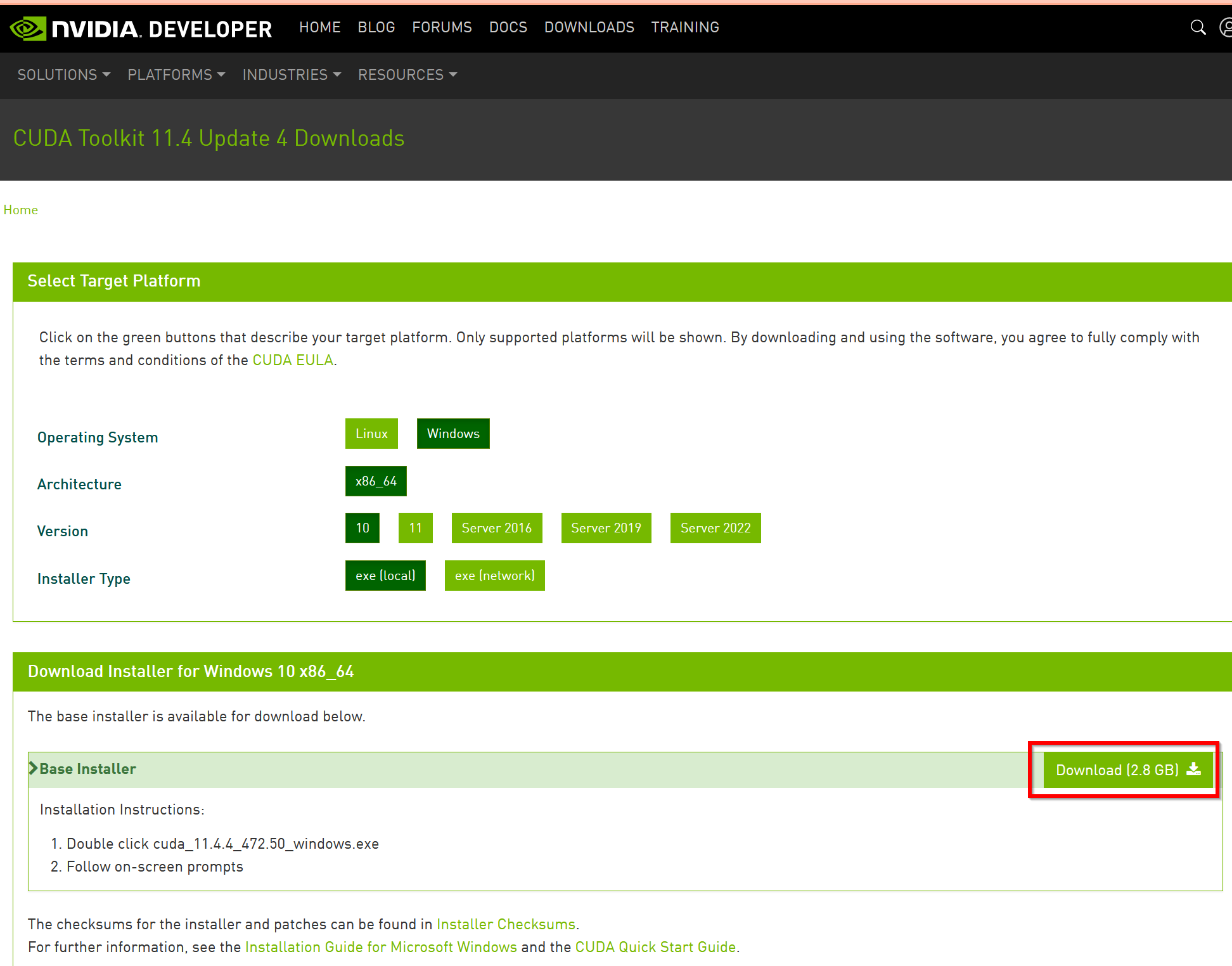Collapse the Base Installer section

(x=82, y=769)
